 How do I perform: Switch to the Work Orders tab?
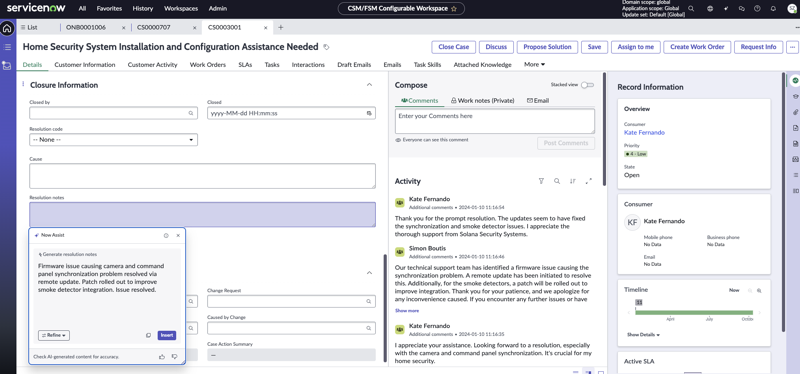tap(208, 65)
